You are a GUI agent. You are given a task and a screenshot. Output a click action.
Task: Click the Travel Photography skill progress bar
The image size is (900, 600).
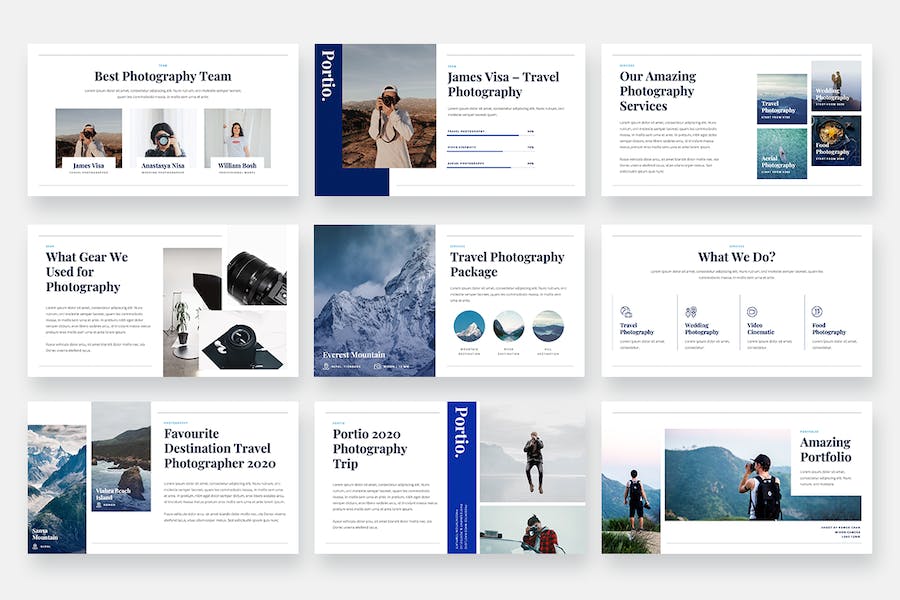[x=483, y=134]
